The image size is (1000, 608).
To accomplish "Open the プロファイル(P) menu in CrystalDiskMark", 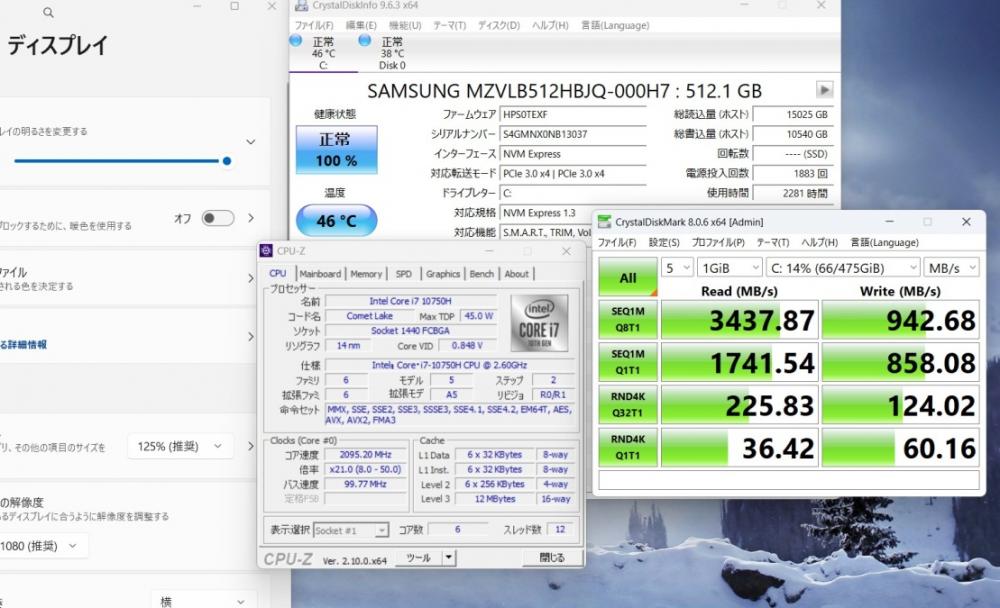I will (x=718, y=242).
